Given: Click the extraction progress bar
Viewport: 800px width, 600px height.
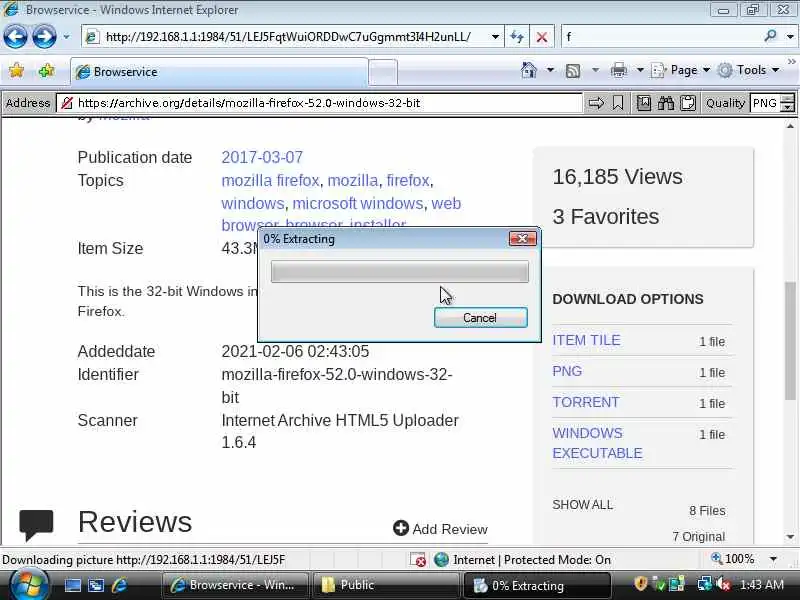Looking at the screenshot, I should (399, 271).
